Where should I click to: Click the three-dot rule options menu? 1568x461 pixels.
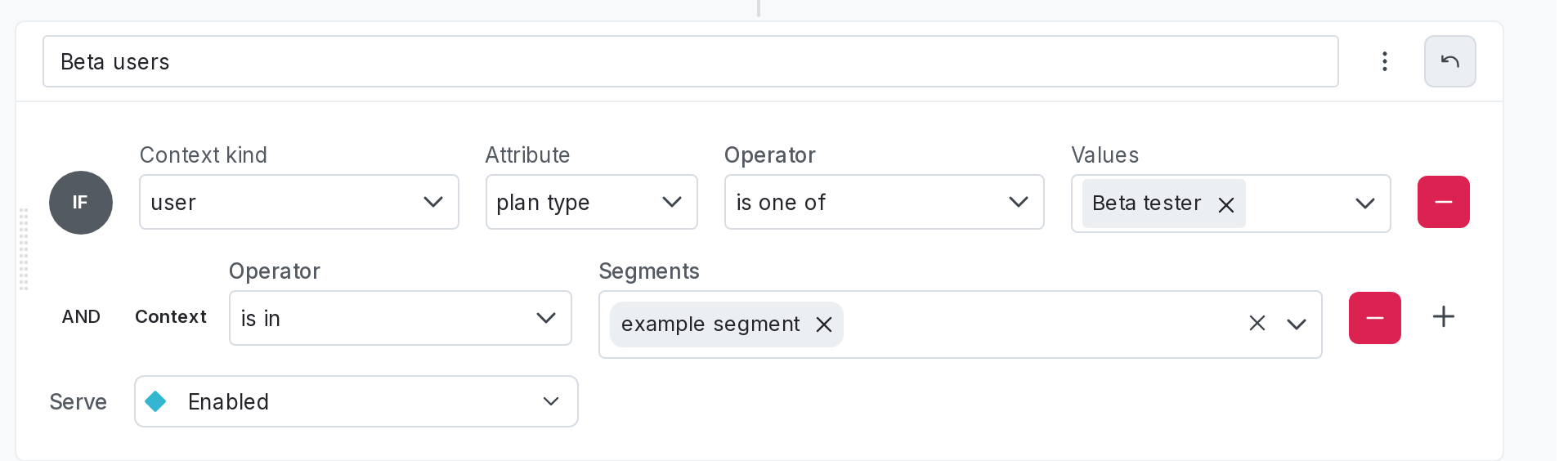tap(1384, 61)
